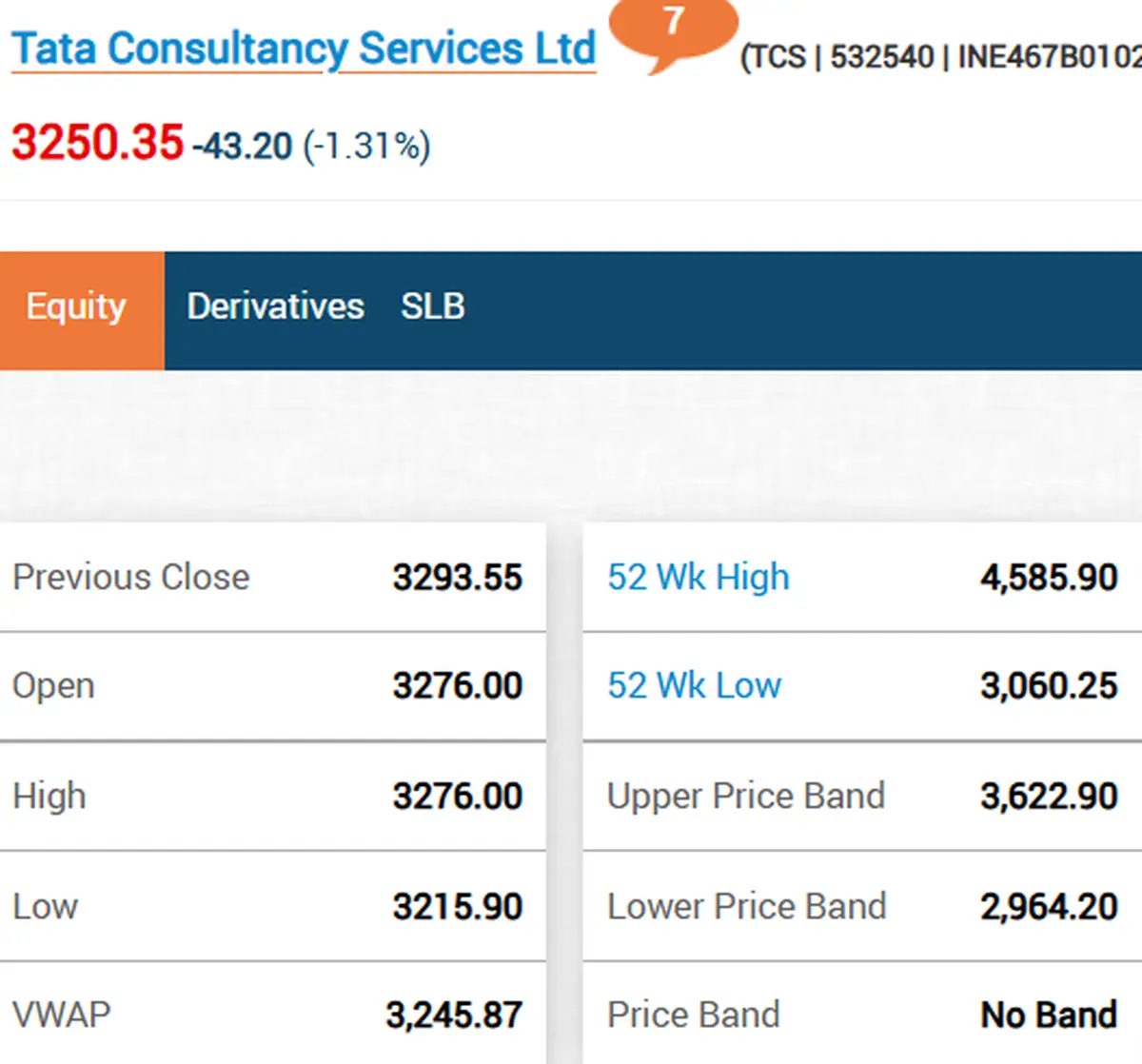Click the 52 Wk Low value 3,060.25
1142x1064 pixels.
tap(1050, 686)
